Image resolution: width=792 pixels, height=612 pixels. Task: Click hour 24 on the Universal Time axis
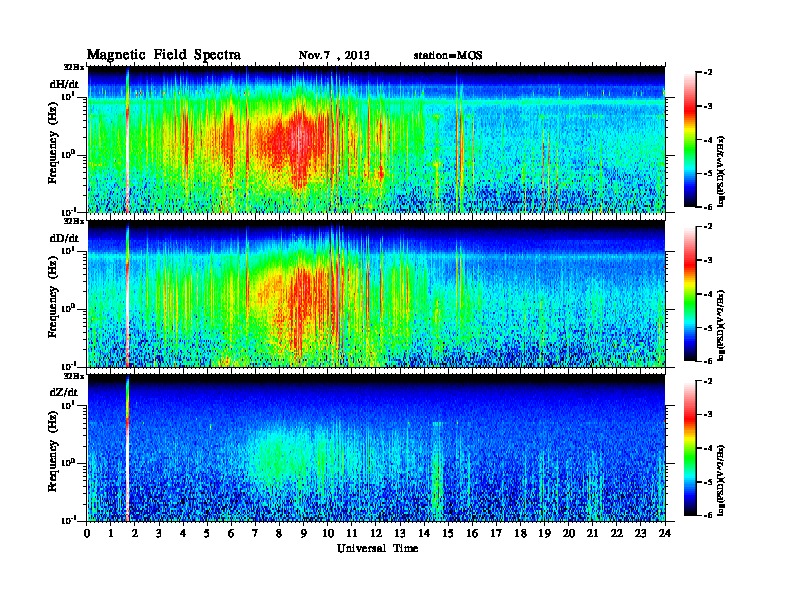pyautogui.click(x=665, y=534)
